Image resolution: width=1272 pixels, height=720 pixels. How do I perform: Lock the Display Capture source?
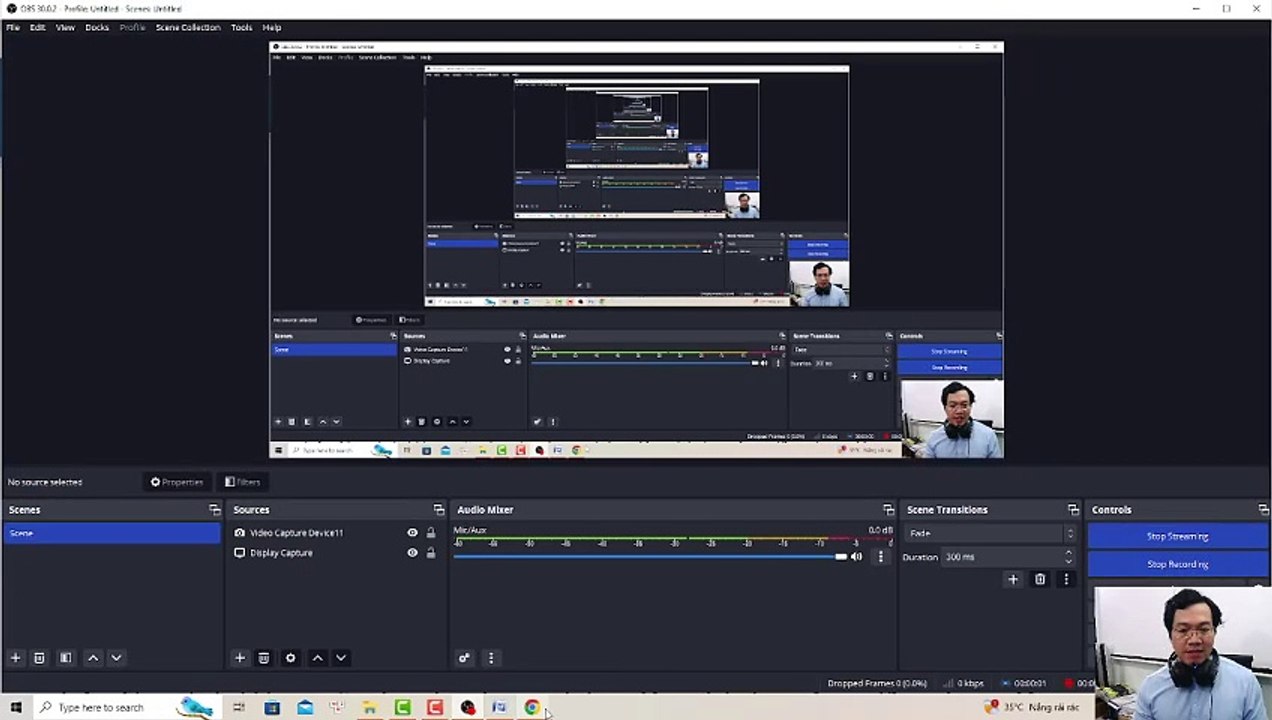431,553
